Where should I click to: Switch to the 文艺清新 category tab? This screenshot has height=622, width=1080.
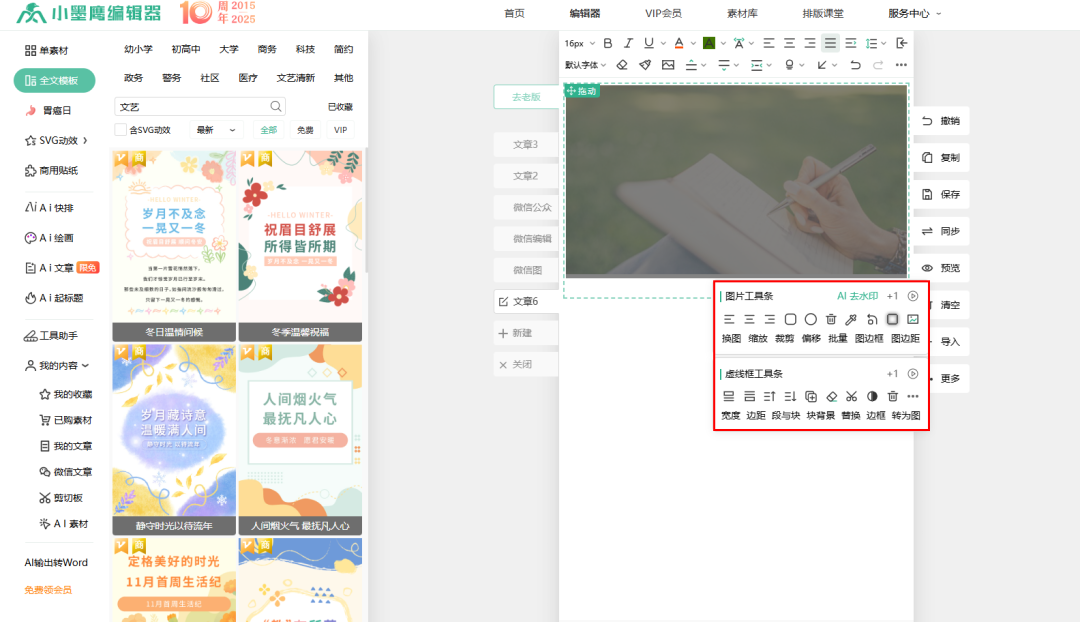(295, 78)
